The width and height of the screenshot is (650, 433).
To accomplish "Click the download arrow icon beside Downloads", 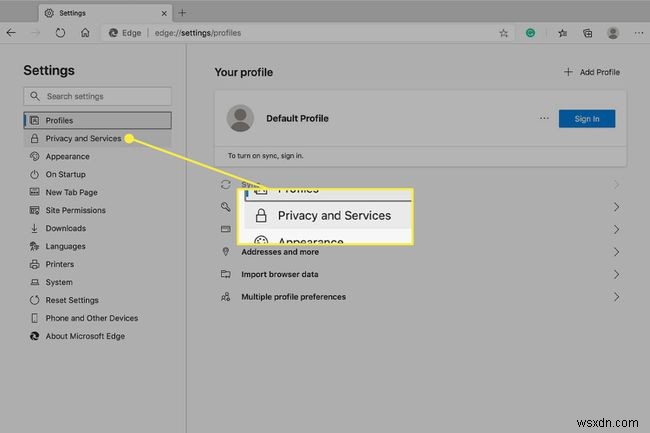I will (x=34, y=228).
